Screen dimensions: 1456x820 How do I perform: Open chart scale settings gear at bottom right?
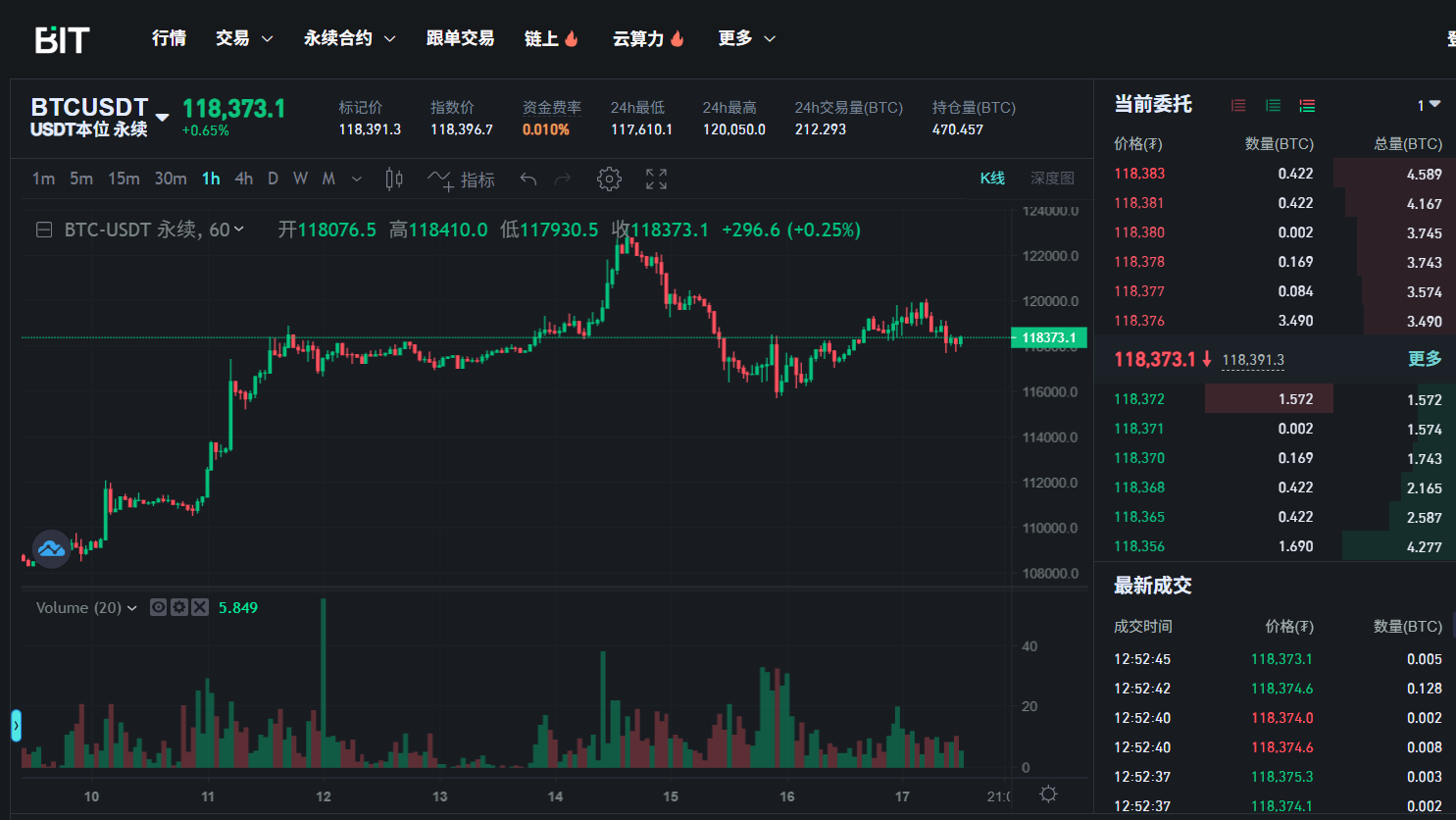pos(1048,794)
